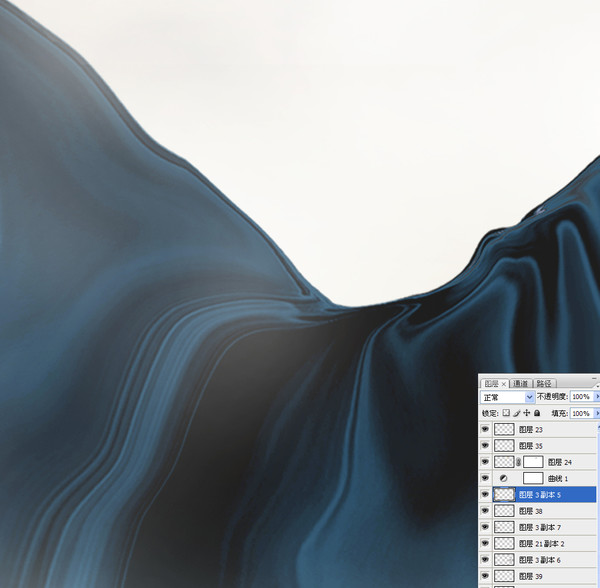Switch to the 路径 paths tab

[x=544, y=384]
